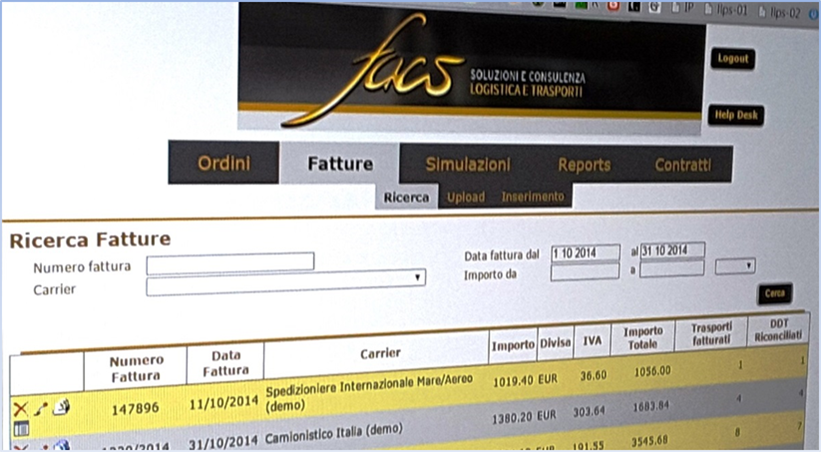This screenshot has width=821, height=452.
Task: Select the Upload sub-tab
Action: click(x=465, y=197)
